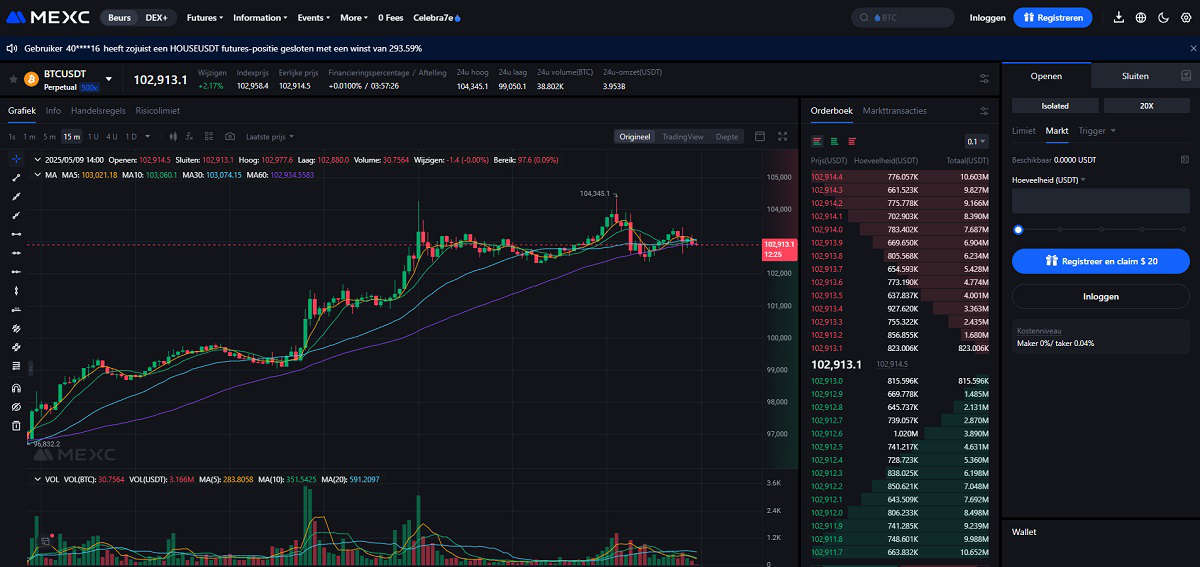The image size is (1200, 567).
Task: Expand the chart to fullscreen
Action: 783,136
